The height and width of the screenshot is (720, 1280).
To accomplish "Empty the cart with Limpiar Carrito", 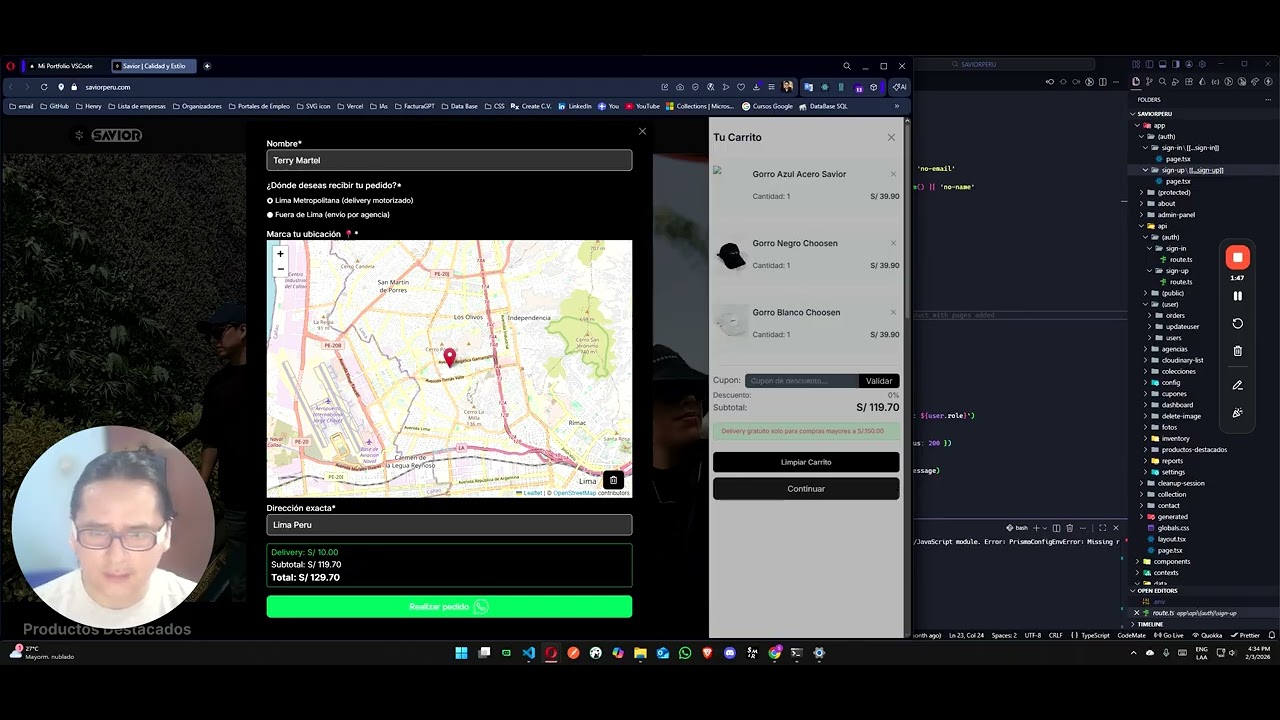I will pos(806,462).
